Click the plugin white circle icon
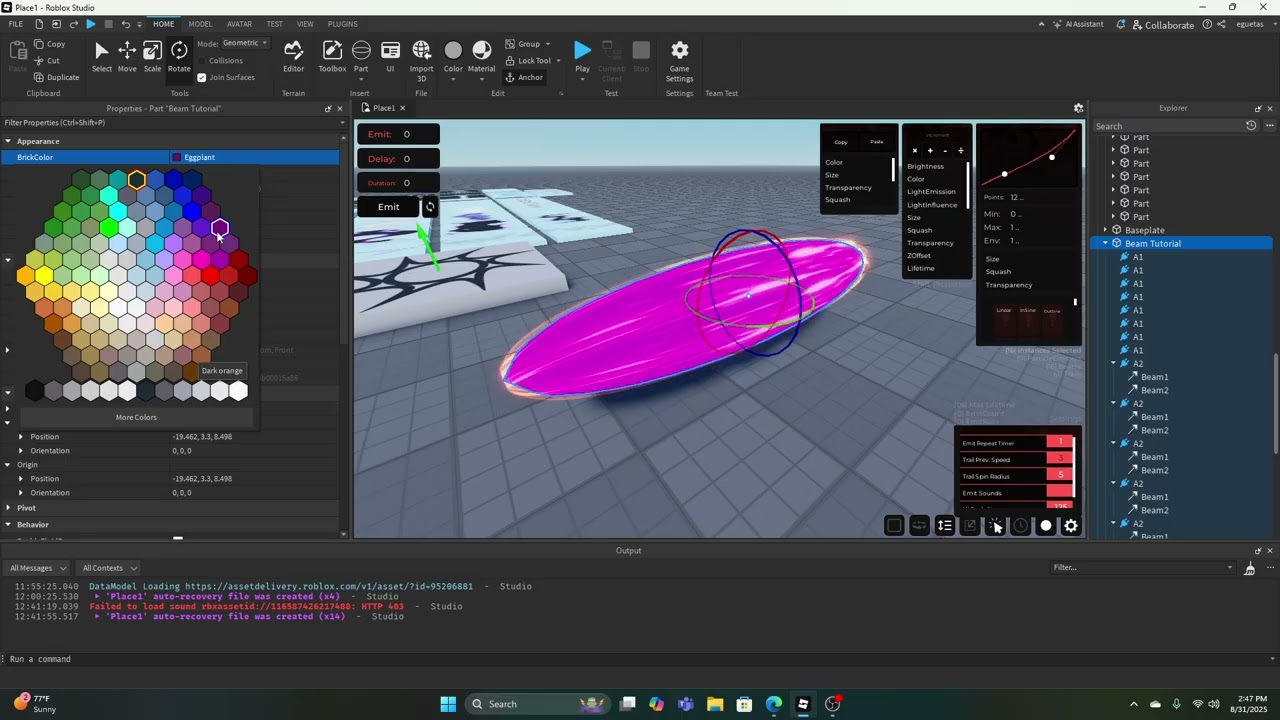The image size is (1280, 720). tap(1046, 526)
